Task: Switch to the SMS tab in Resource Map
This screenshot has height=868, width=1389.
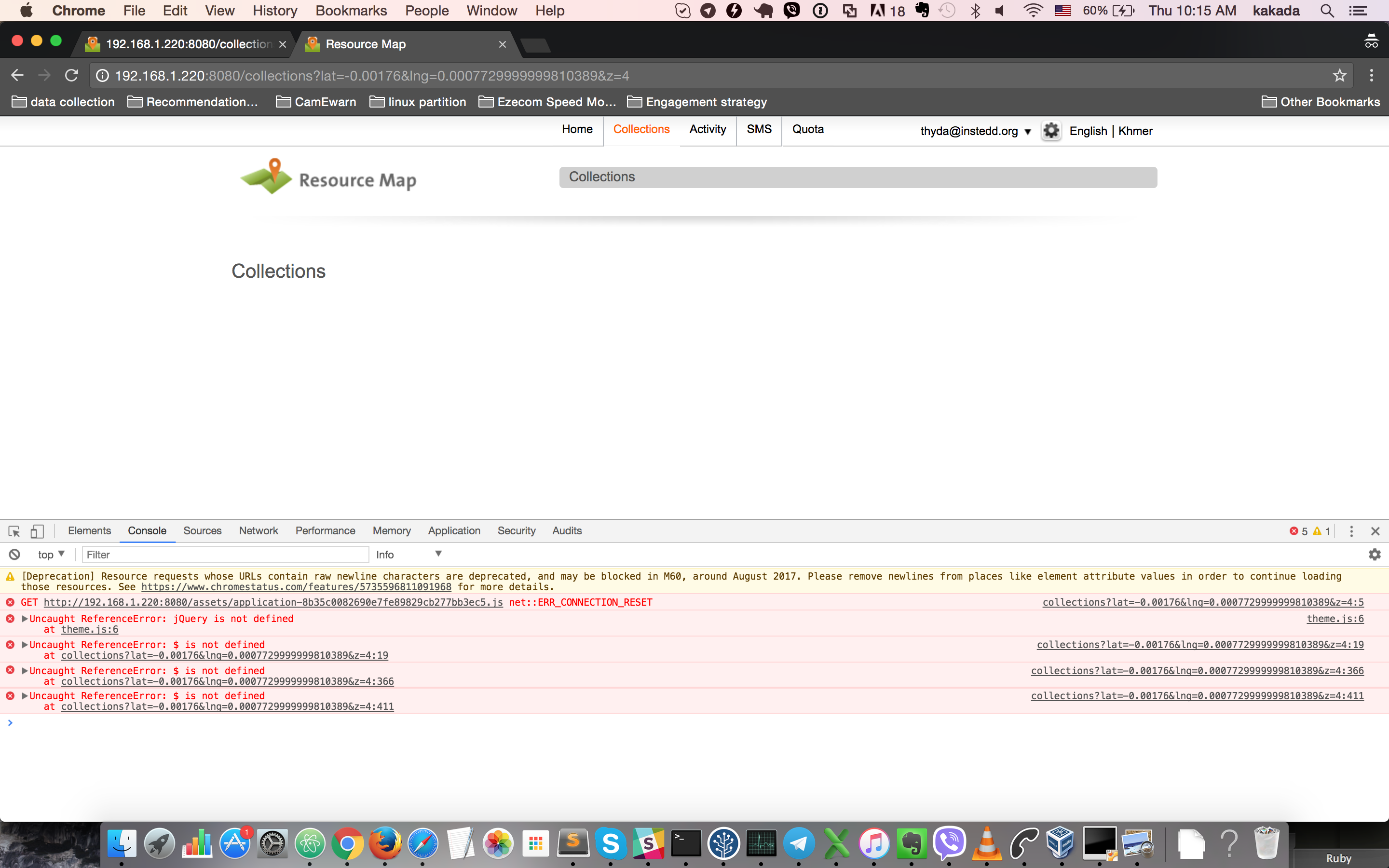Action: pyautogui.click(x=758, y=129)
